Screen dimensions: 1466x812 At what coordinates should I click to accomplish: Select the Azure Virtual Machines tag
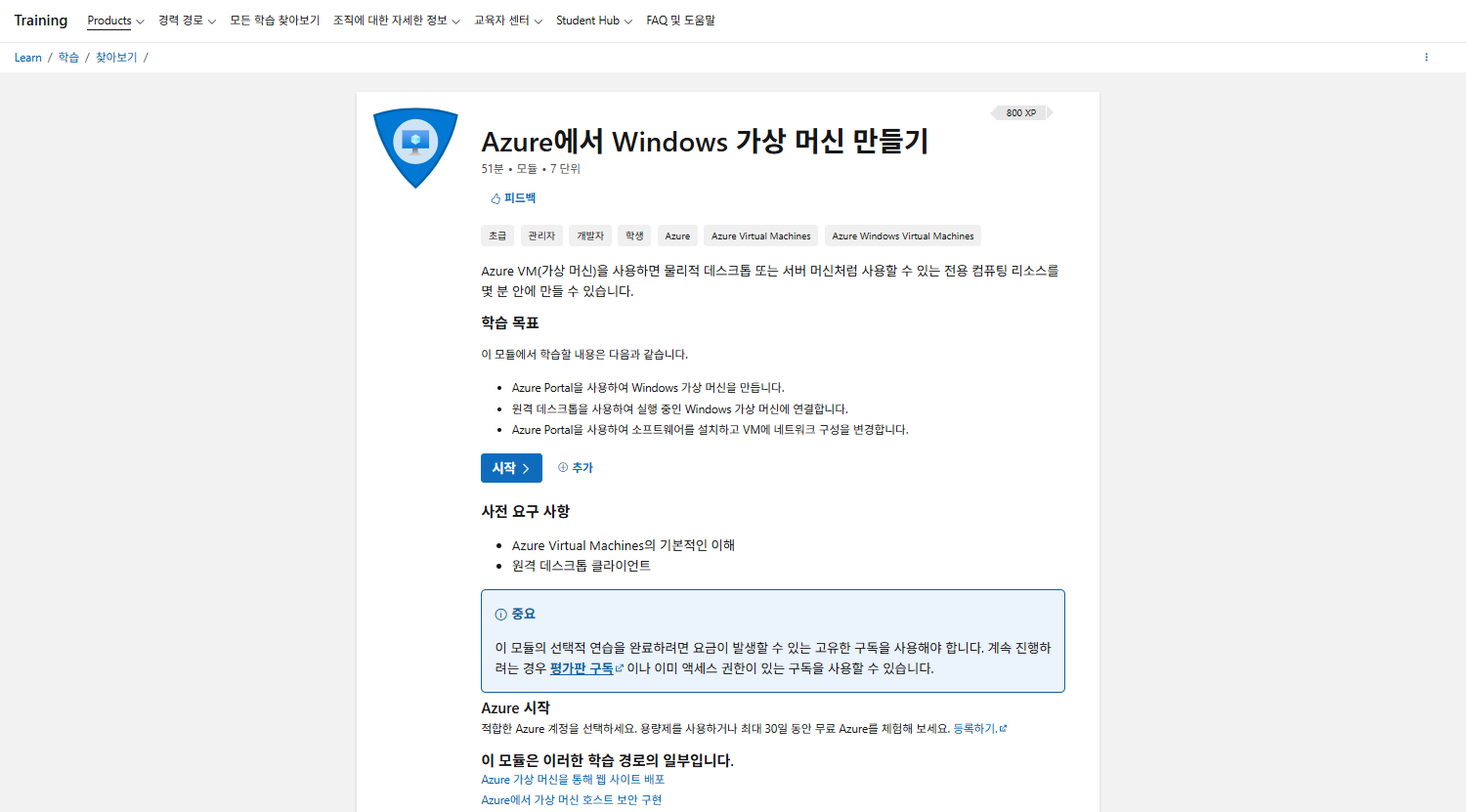coord(761,235)
